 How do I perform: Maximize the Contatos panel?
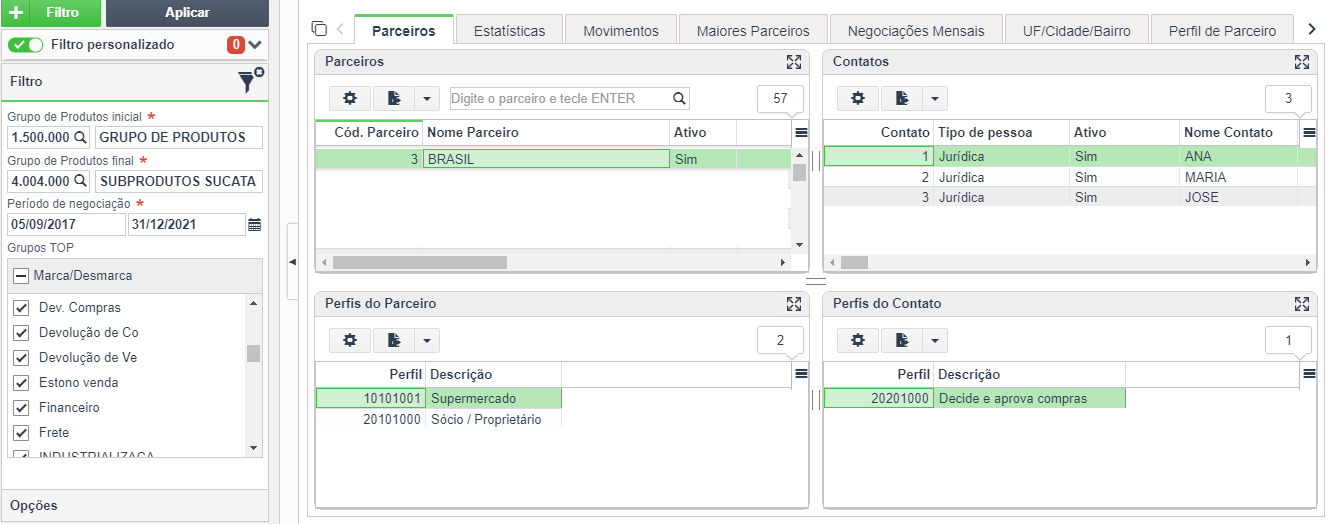[x=1302, y=62]
